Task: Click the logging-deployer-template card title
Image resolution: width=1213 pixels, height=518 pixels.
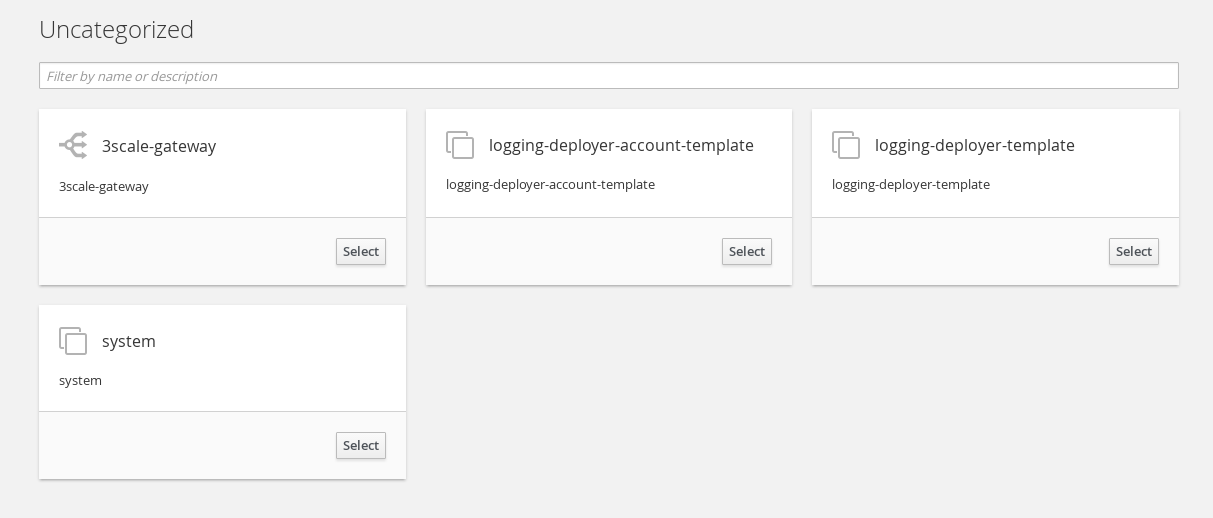Action: [x=974, y=145]
